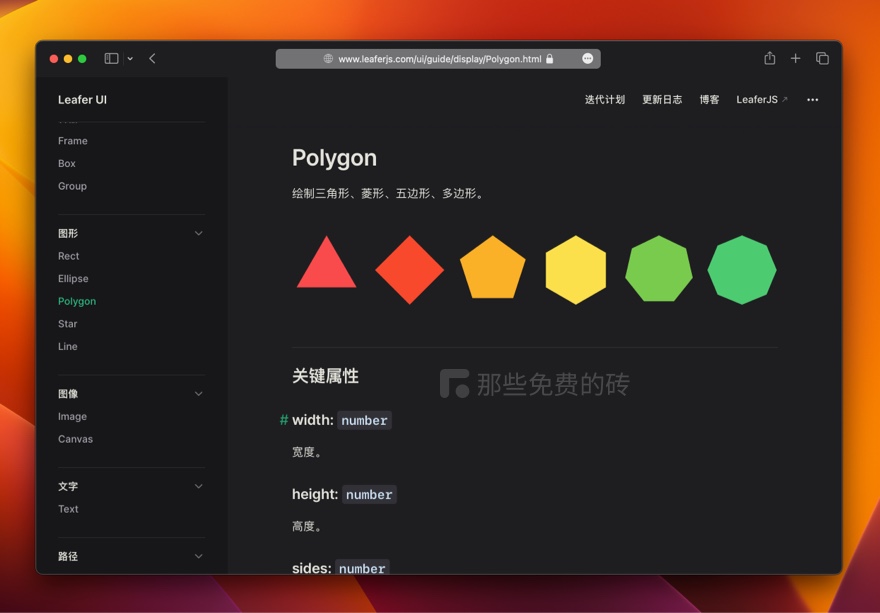Open the 博客 nav link
The height and width of the screenshot is (613, 880).
click(x=709, y=99)
